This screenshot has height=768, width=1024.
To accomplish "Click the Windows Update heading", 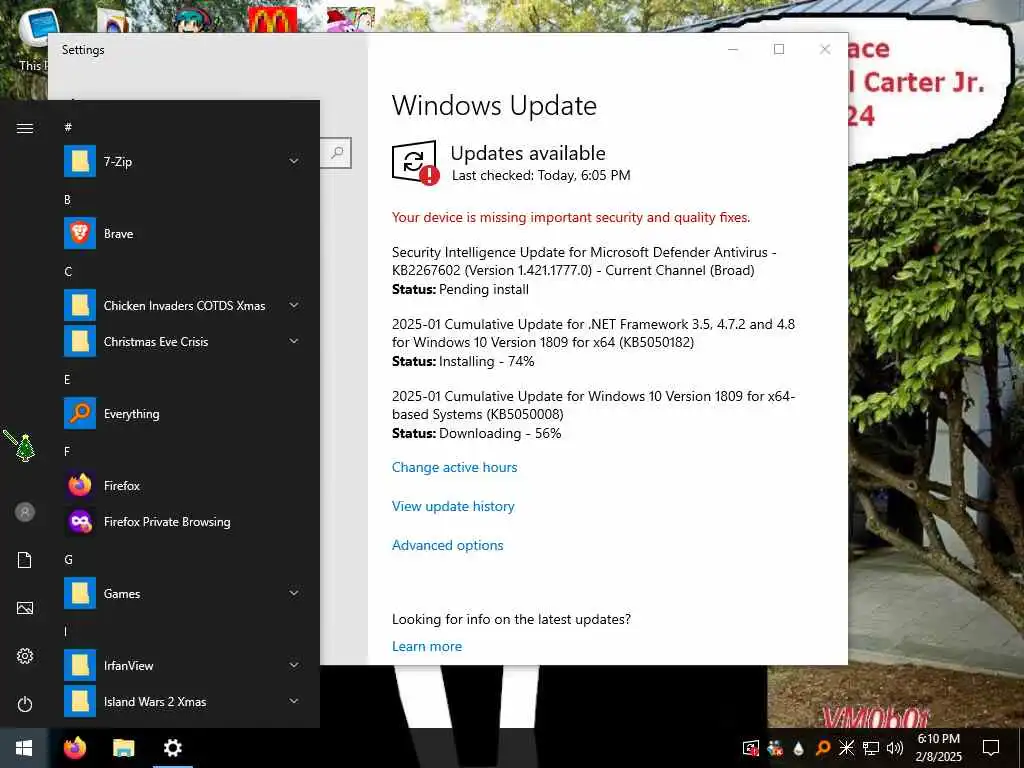I will [x=494, y=106].
